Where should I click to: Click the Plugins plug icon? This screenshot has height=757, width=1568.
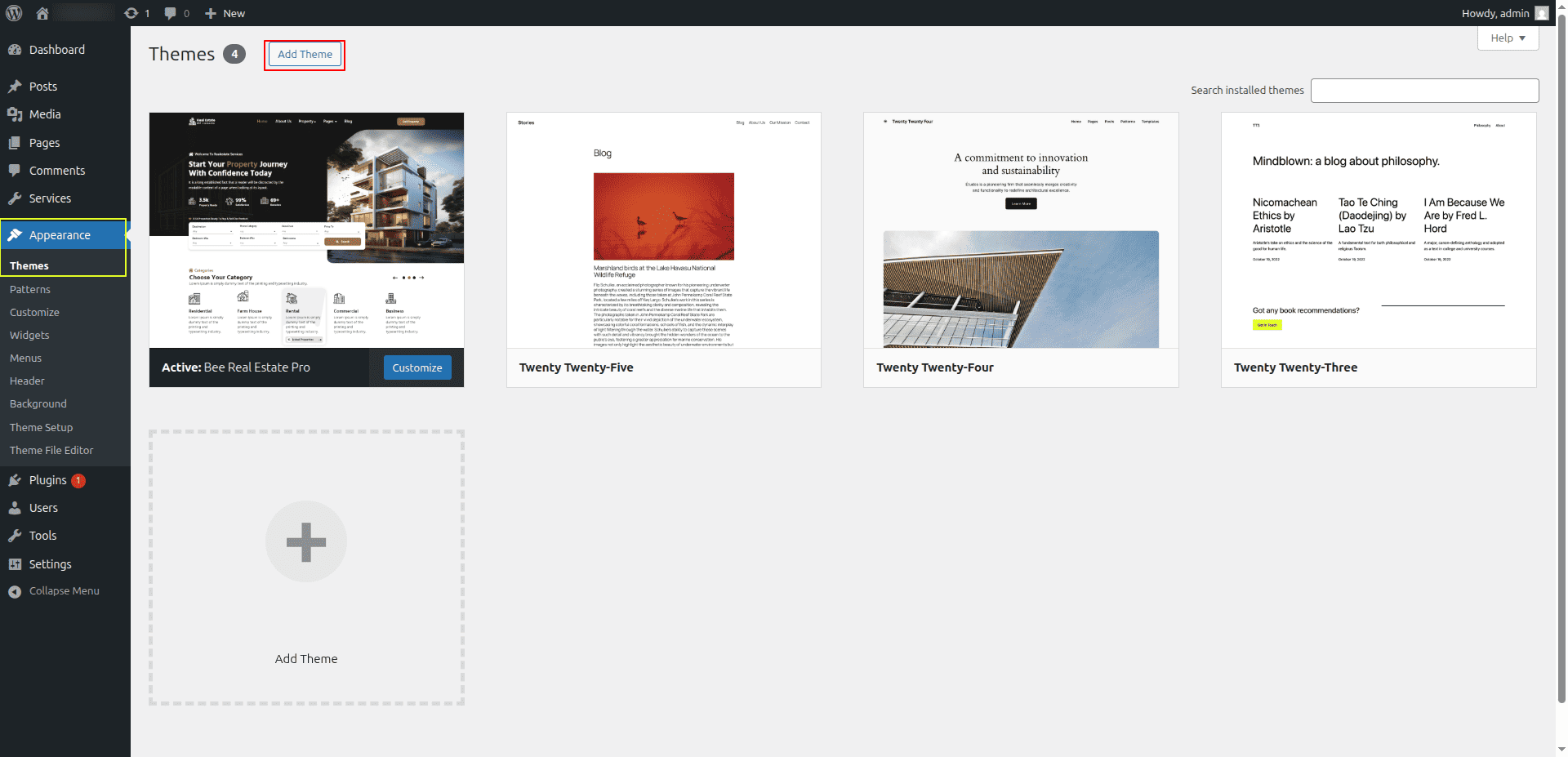click(x=15, y=480)
